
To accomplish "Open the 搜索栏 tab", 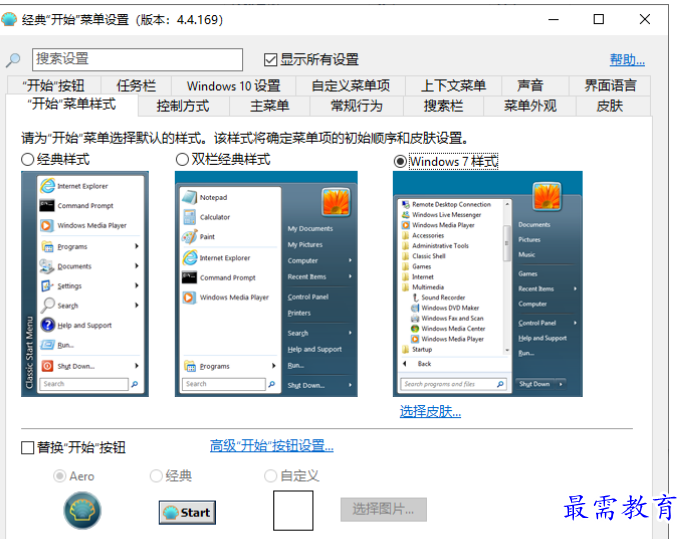I will [443, 106].
